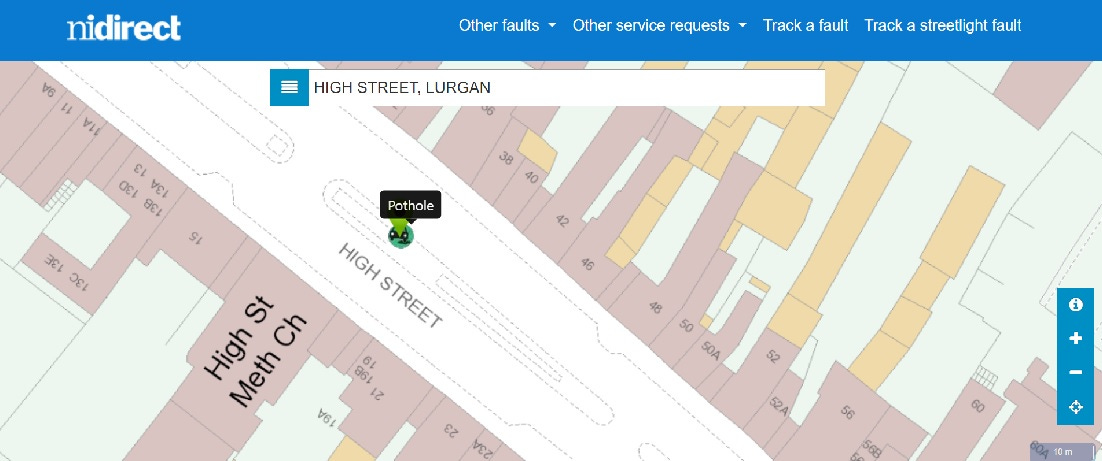Select building number 15 on map
The width and height of the screenshot is (1102, 461).
coord(194,237)
